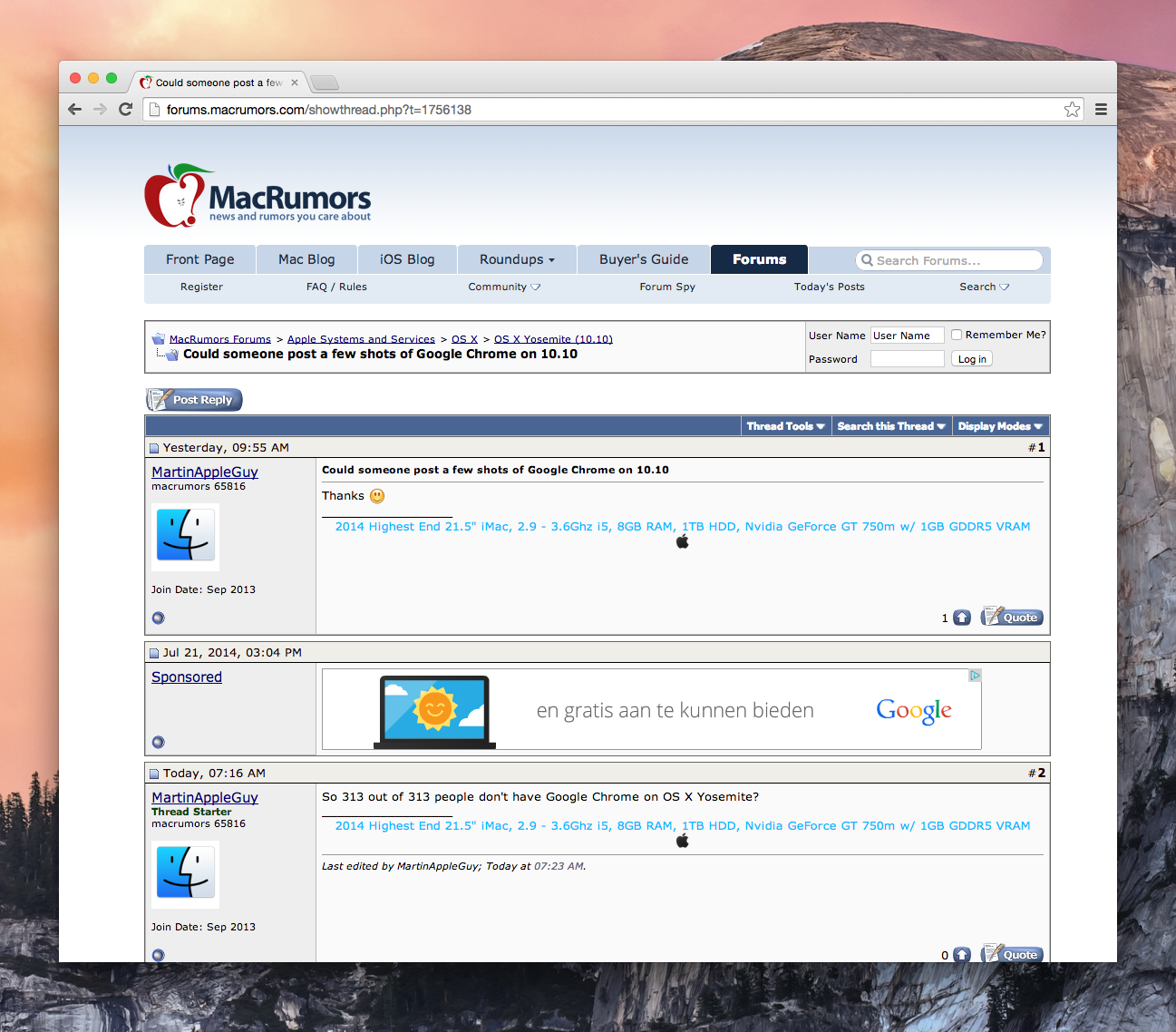Image resolution: width=1176 pixels, height=1032 pixels.
Task: Click the User Name input field
Action: click(908, 336)
